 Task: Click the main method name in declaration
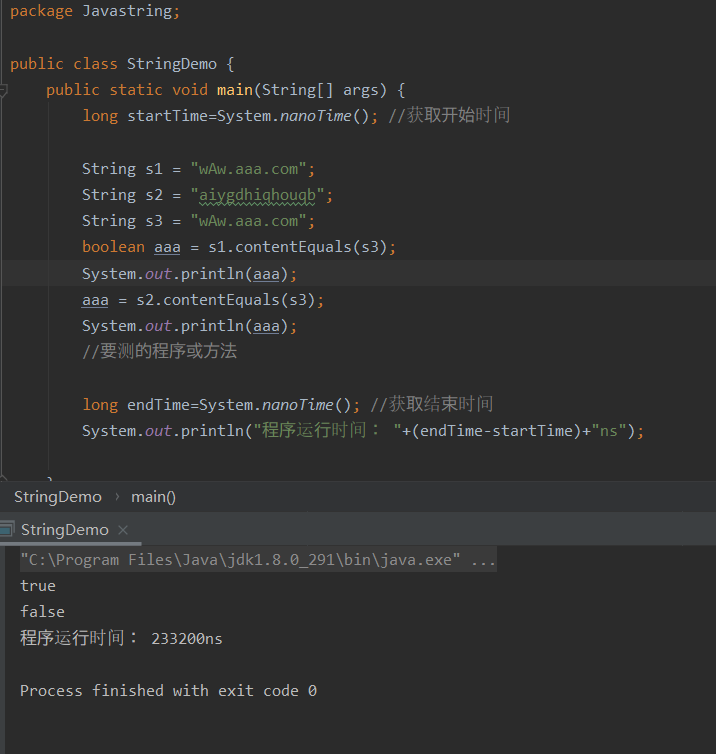pyautogui.click(x=235, y=89)
